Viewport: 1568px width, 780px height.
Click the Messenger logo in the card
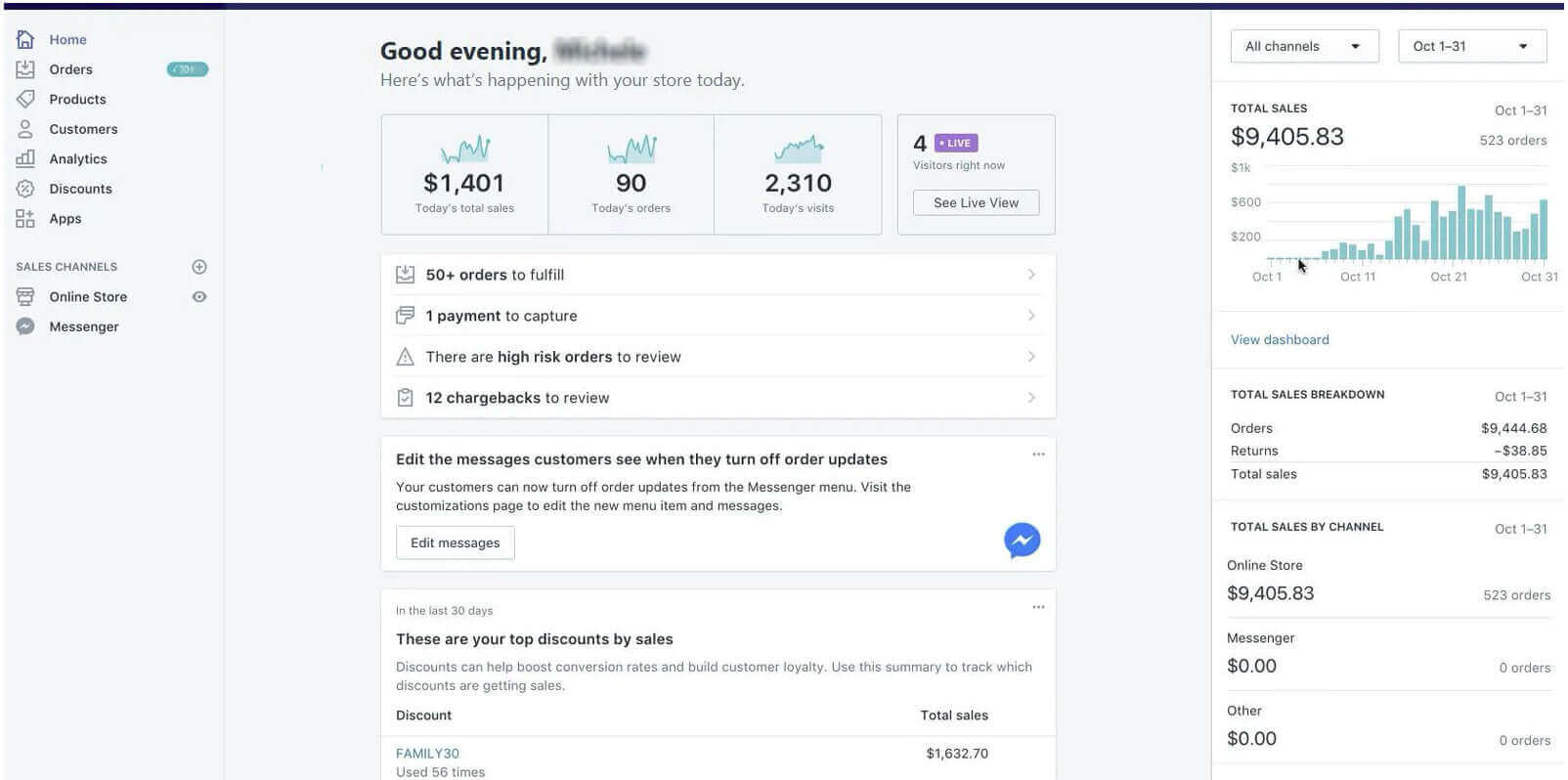pyautogui.click(x=1022, y=541)
